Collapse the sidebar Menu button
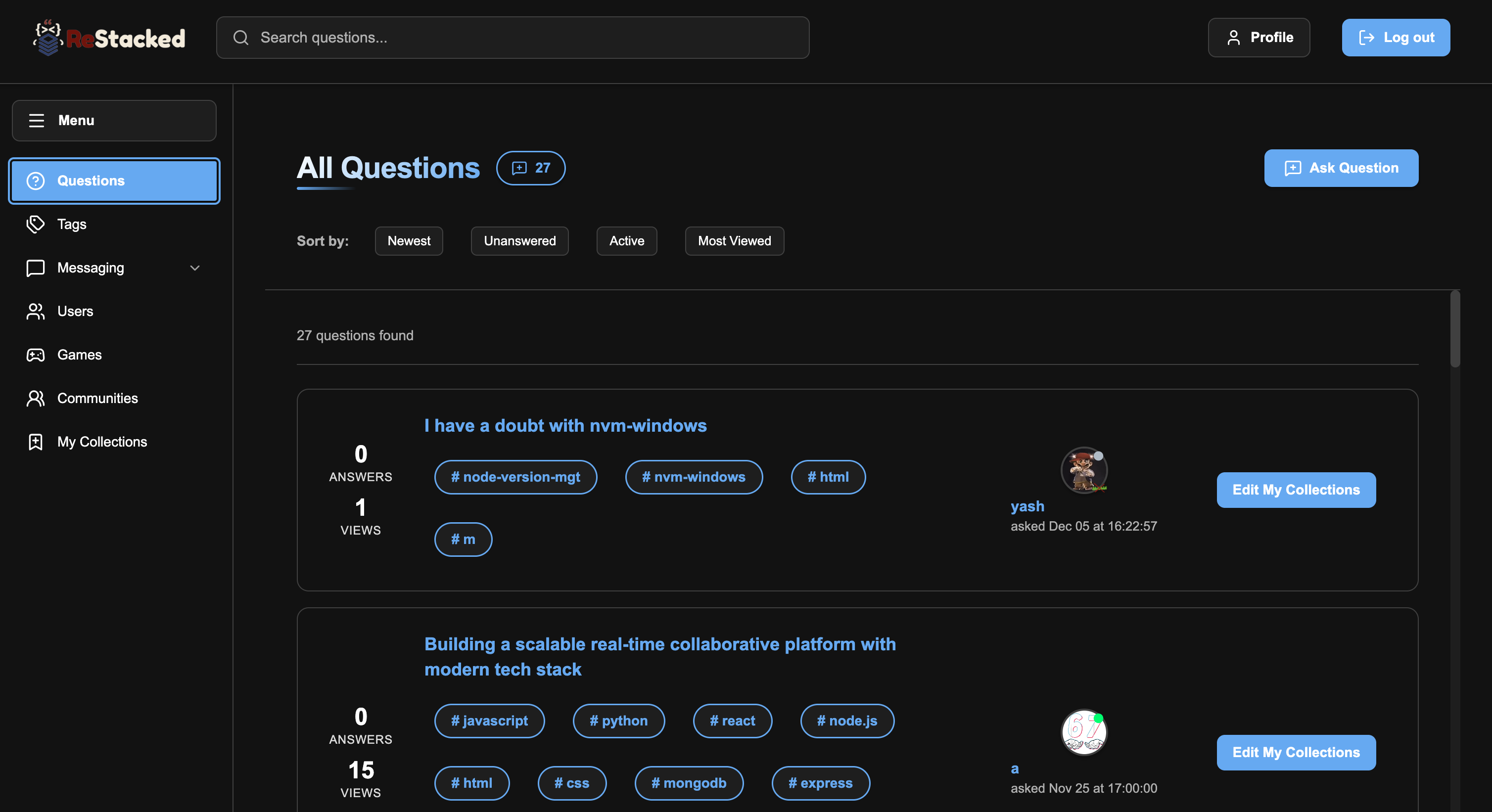1492x812 pixels. tap(114, 121)
